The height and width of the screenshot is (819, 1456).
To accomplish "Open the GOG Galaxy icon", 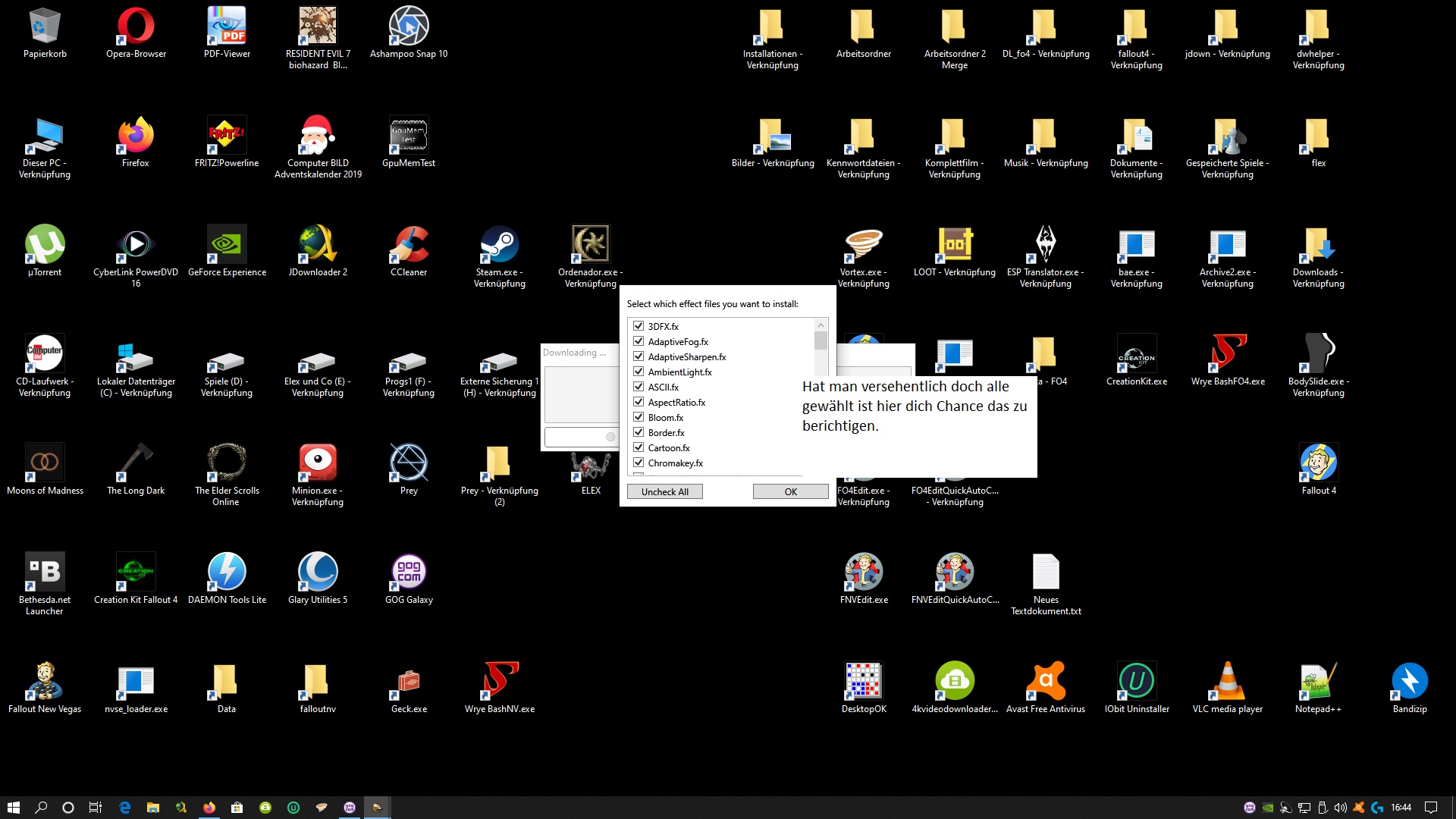I will click(x=409, y=573).
